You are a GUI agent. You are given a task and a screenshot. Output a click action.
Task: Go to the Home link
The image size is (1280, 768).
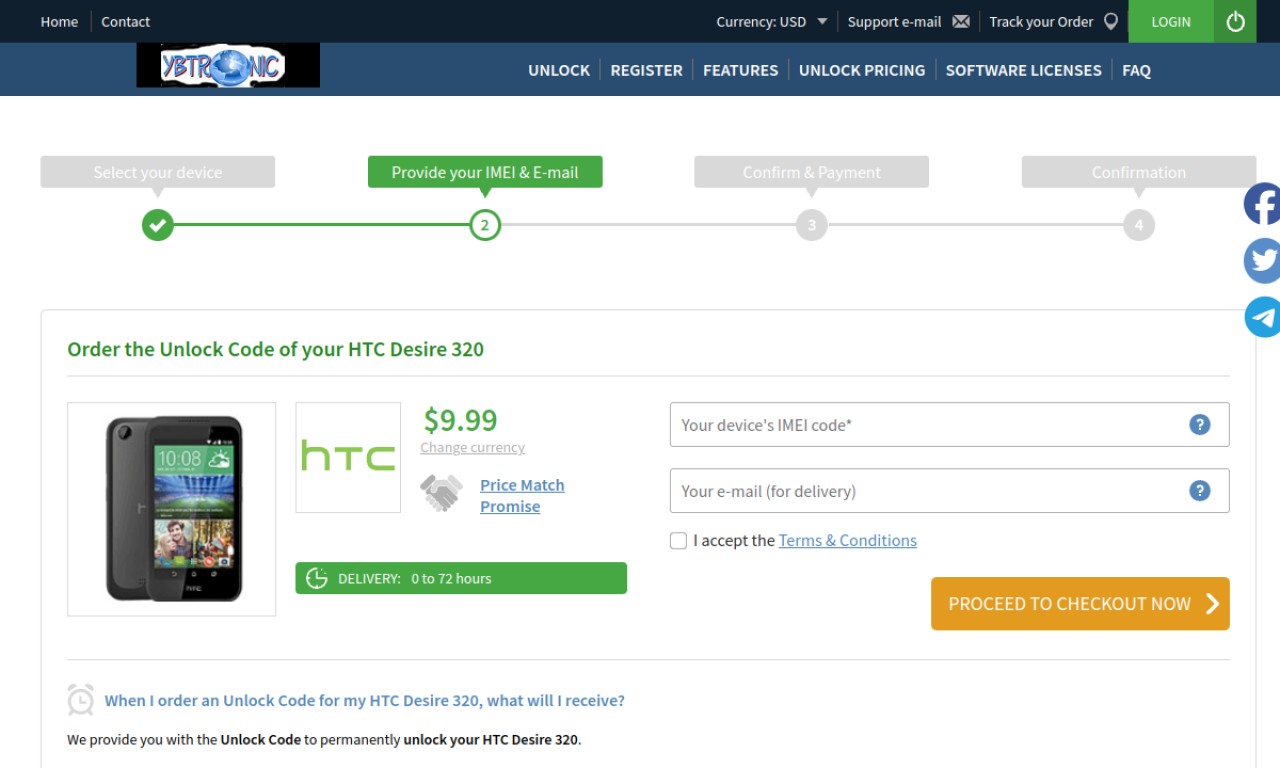59,21
